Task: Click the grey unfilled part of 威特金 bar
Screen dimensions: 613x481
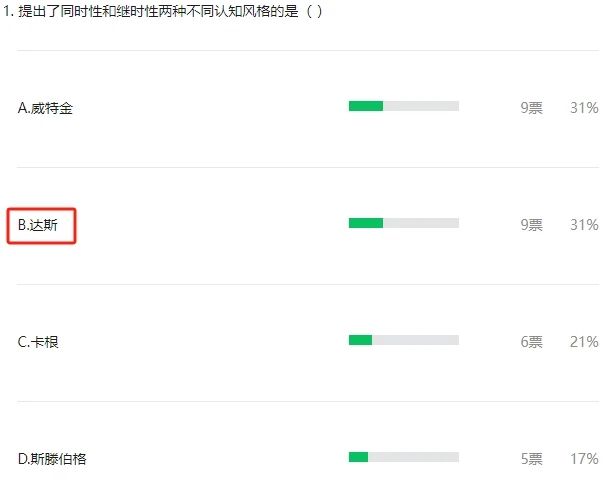Action: [x=421, y=106]
